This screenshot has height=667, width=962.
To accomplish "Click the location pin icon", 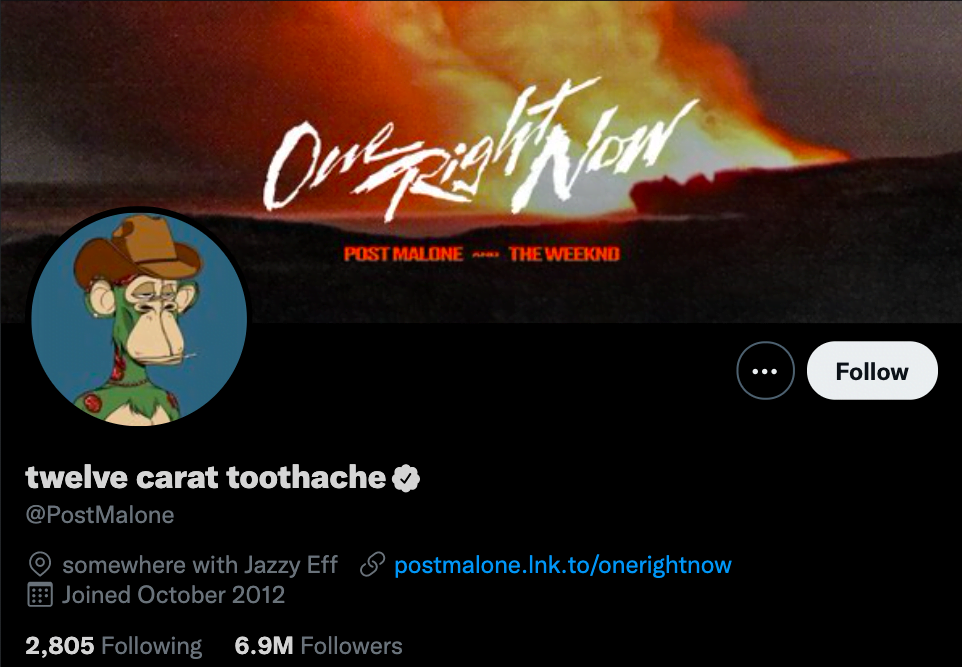I will pos(39,565).
